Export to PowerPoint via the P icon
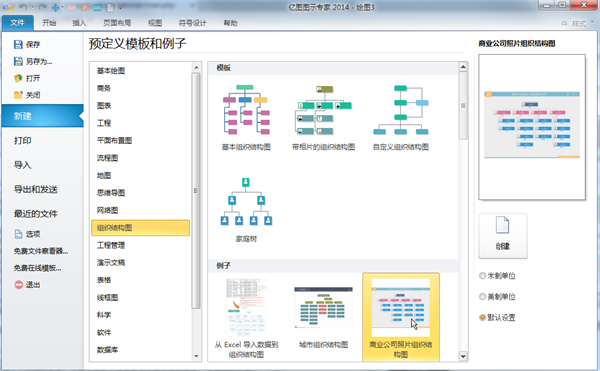Viewport: 600px width, 371px height. (x=84, y=7)
